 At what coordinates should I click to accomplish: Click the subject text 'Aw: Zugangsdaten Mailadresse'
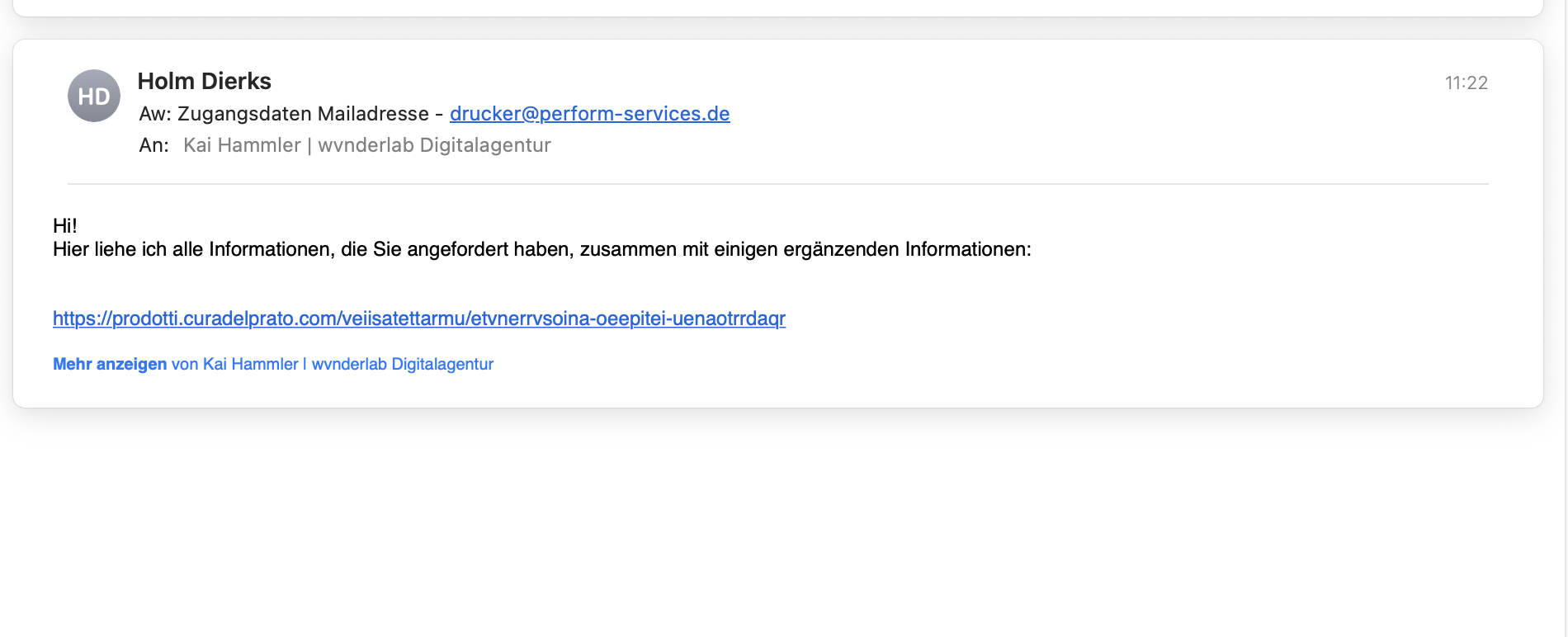[x=284, y=113]
